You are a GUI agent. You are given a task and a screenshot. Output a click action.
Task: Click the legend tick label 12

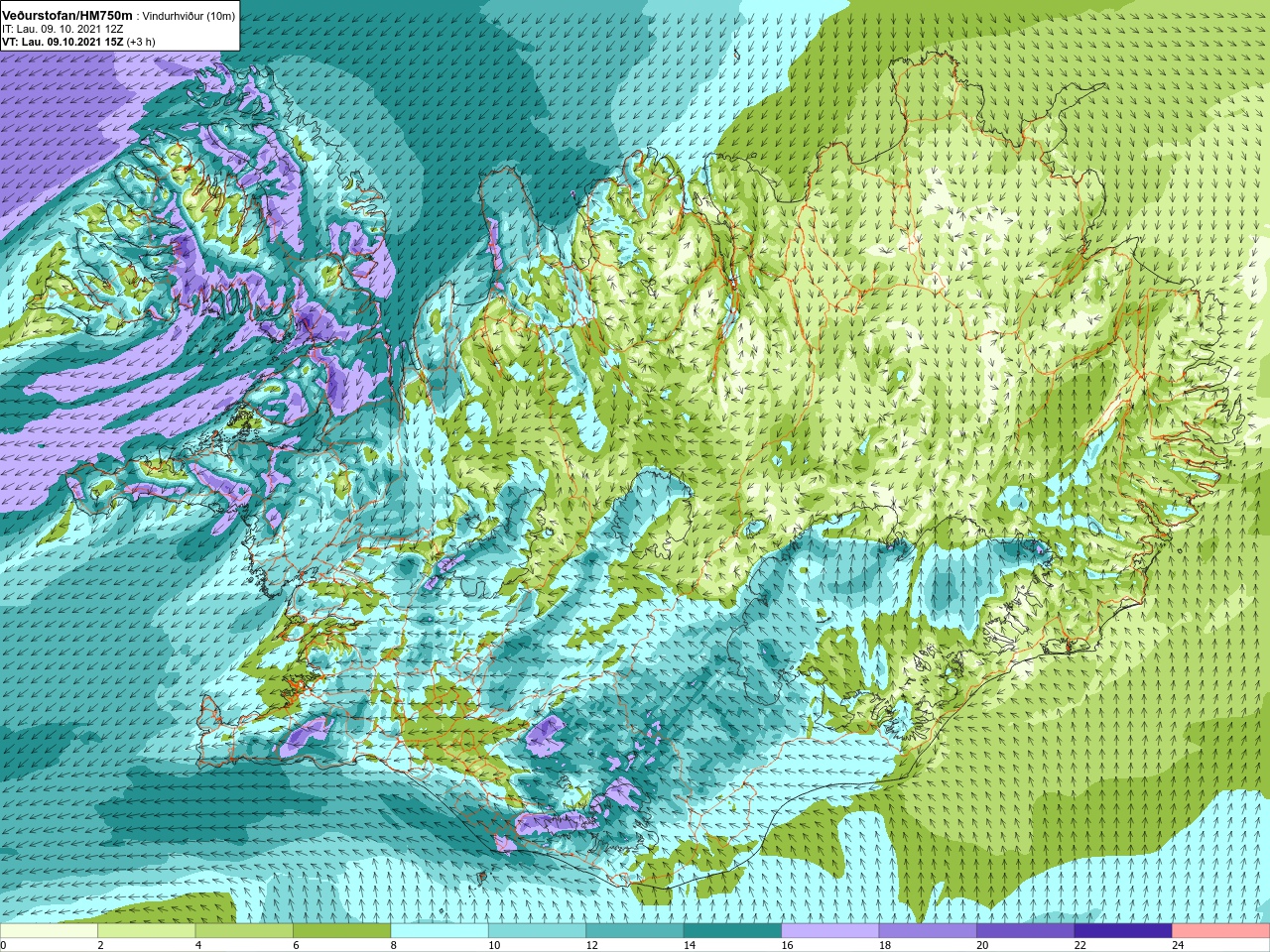tap(591, 945)
